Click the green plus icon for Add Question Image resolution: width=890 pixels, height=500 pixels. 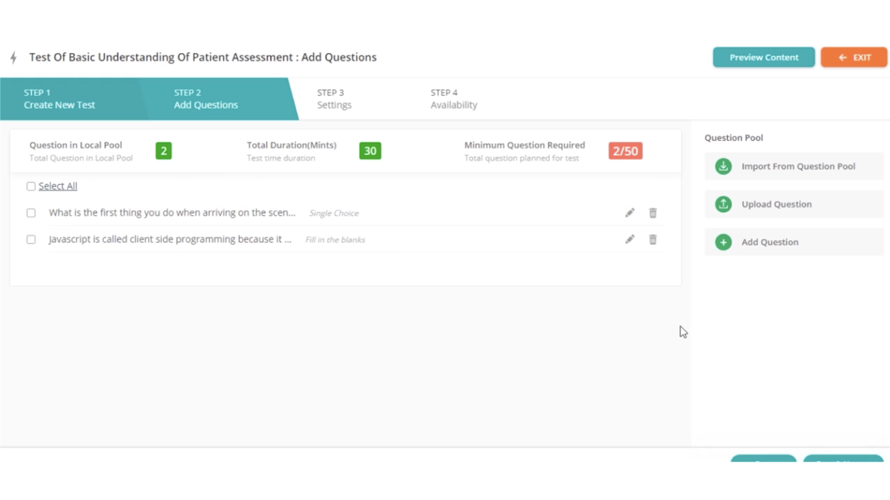pos(723,242)
